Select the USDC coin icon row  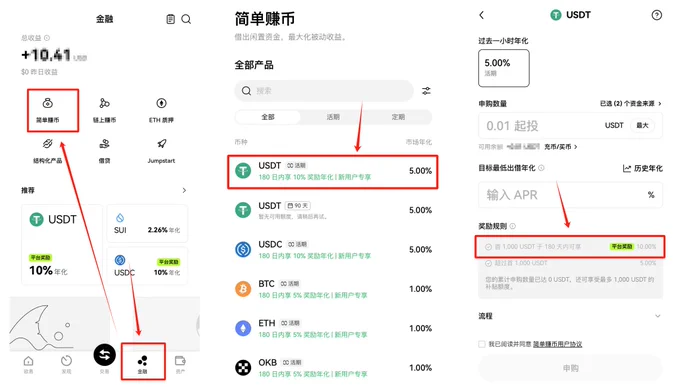(x=333, y=249)
